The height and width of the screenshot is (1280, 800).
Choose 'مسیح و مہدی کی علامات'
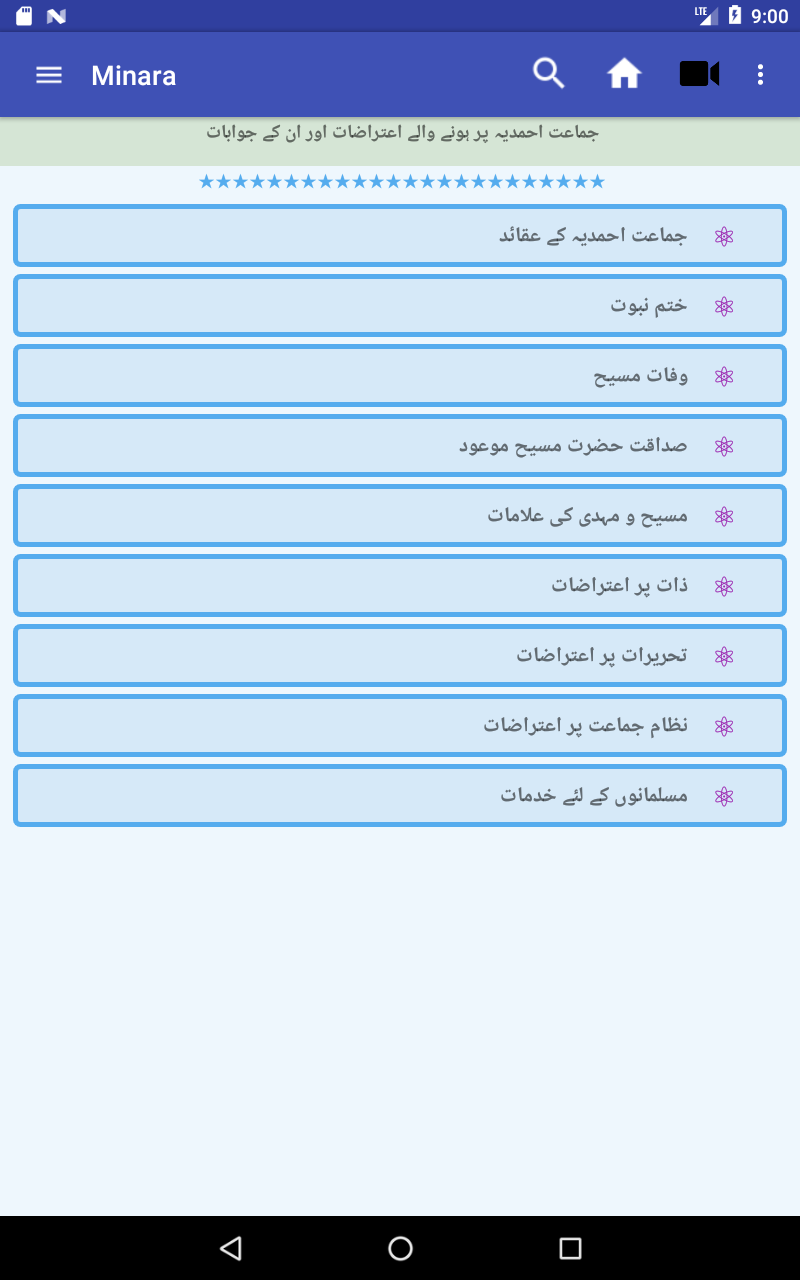pyautogui.click(x=400, y=516)
